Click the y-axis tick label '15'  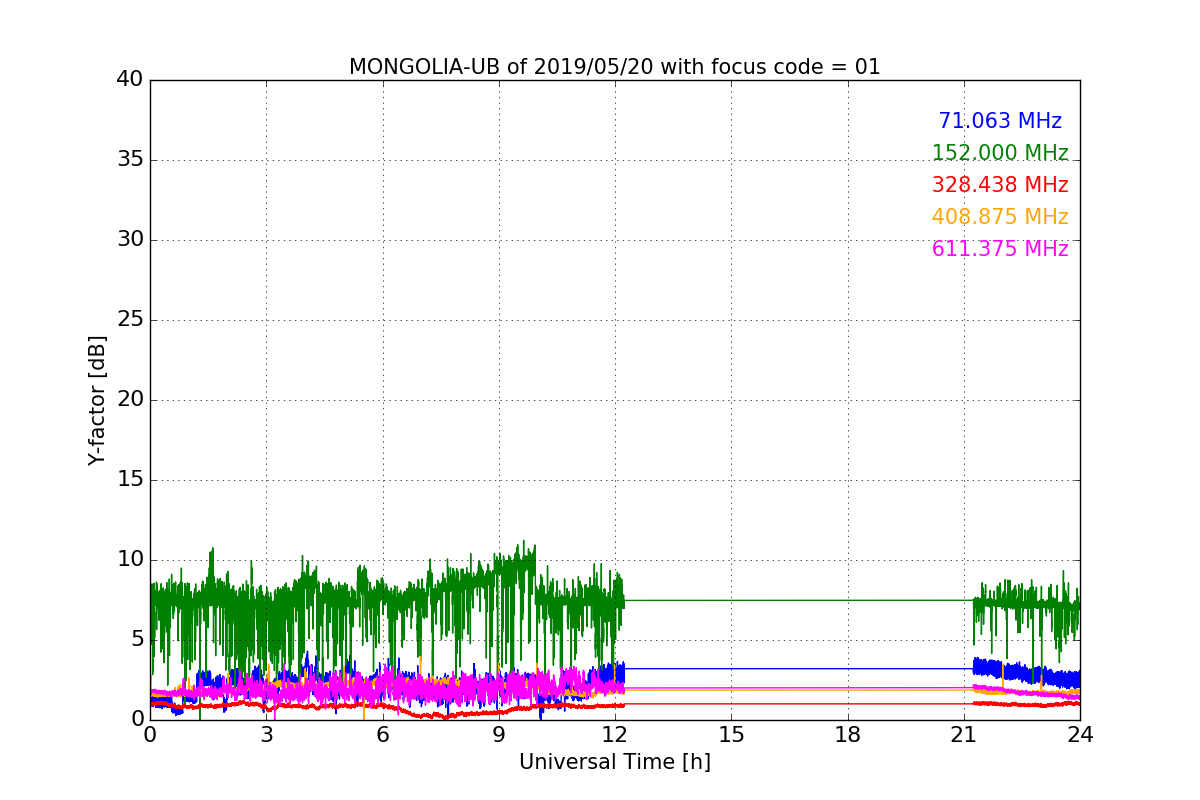pos(130,480)
